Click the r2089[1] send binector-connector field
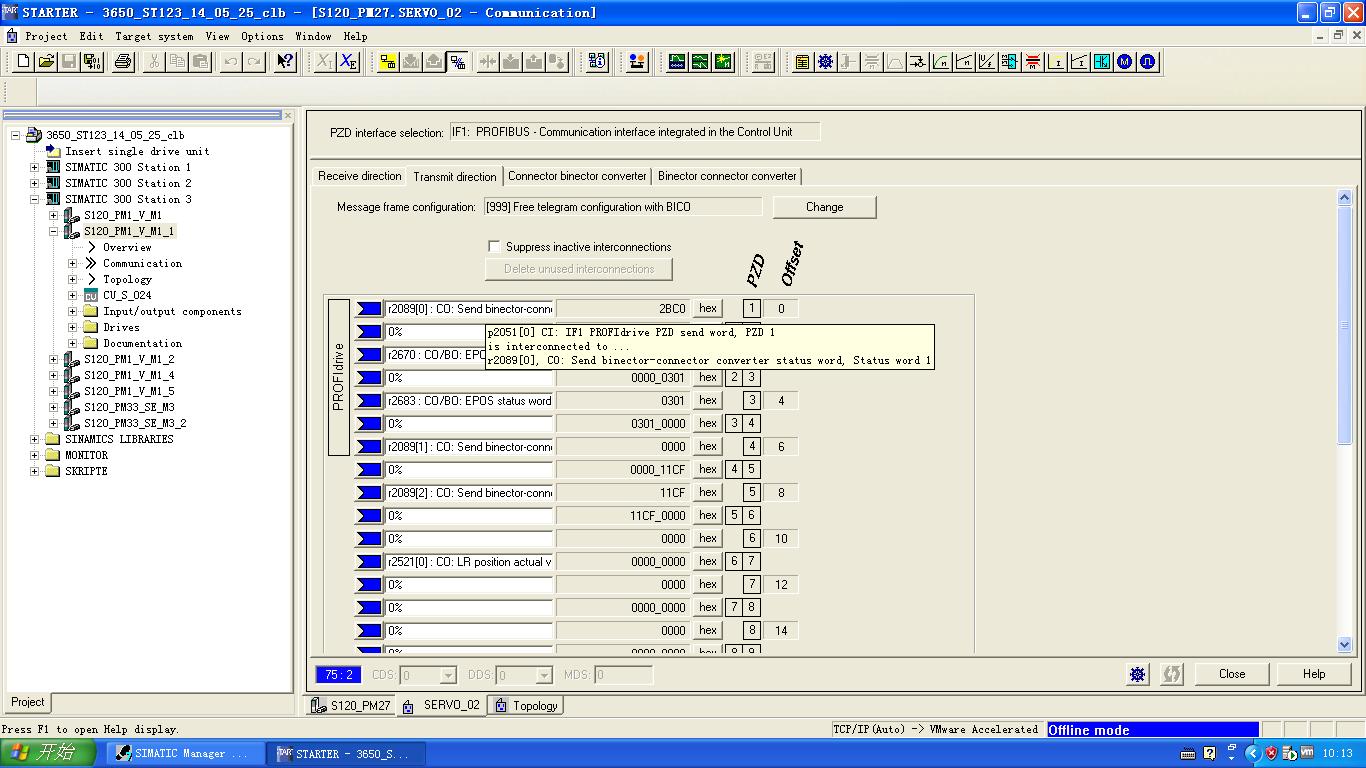The image size is (1366, 768). point(469,447)
